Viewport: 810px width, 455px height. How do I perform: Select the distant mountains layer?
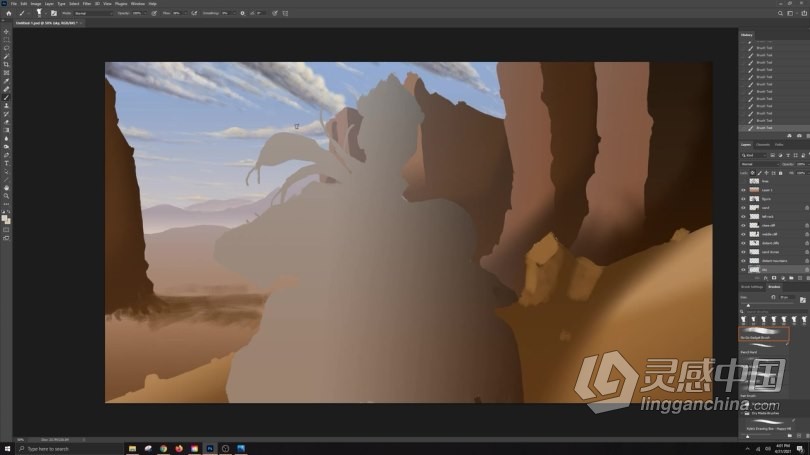click(x=775, y=261)
